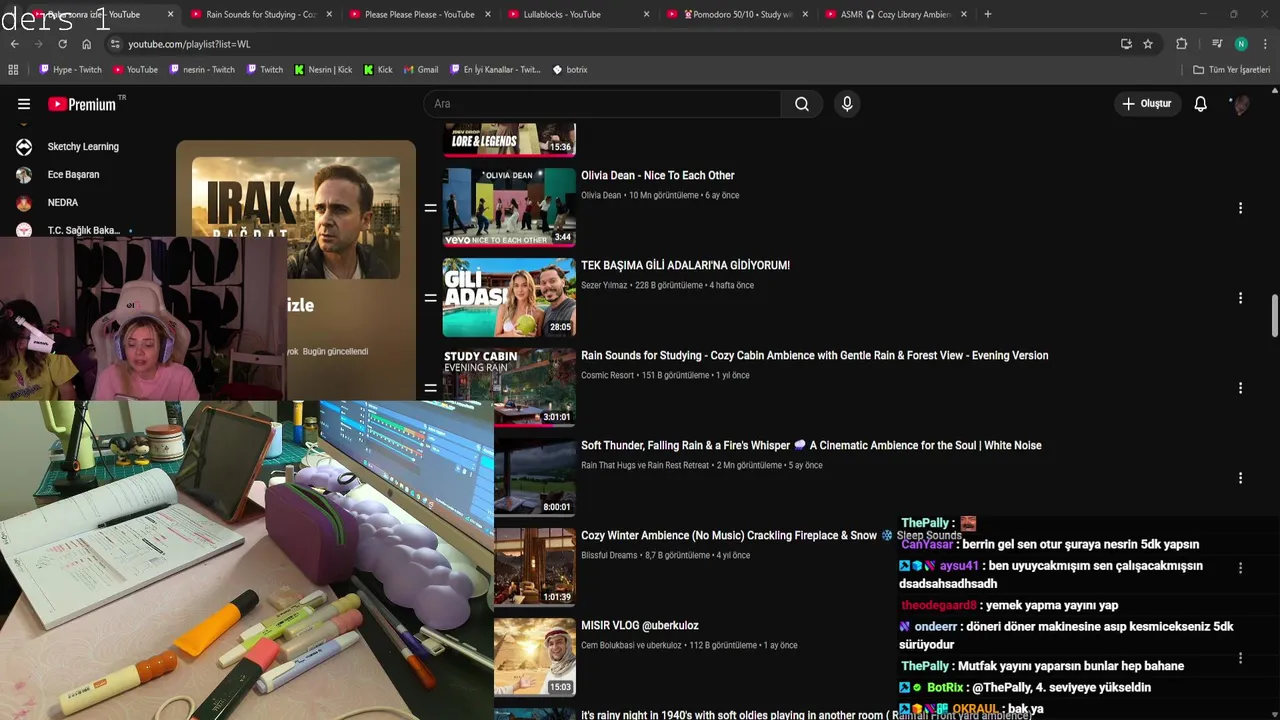The width and height of the screenshot is (1280, 720).
Task: Open the install app icon in the address bar
Action: coord(1126,44)
